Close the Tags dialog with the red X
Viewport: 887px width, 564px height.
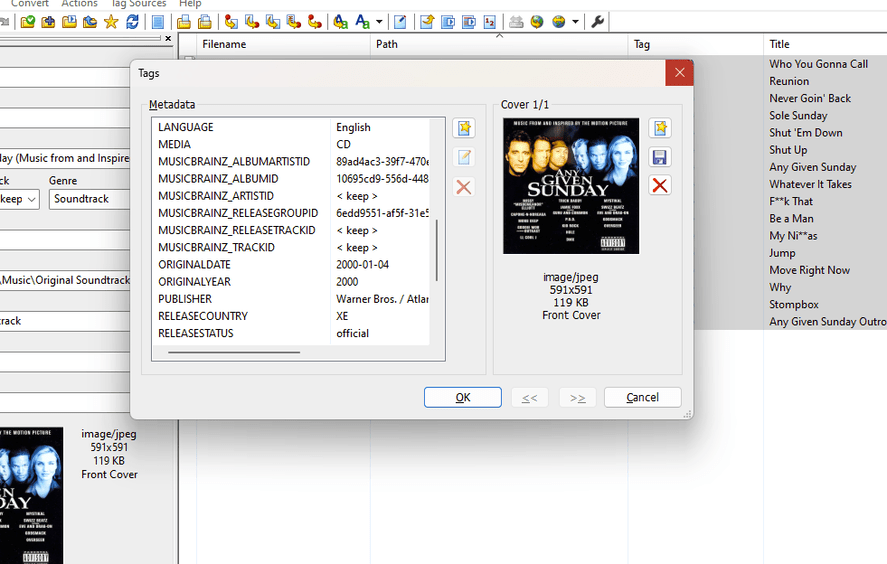pos(679,73)
